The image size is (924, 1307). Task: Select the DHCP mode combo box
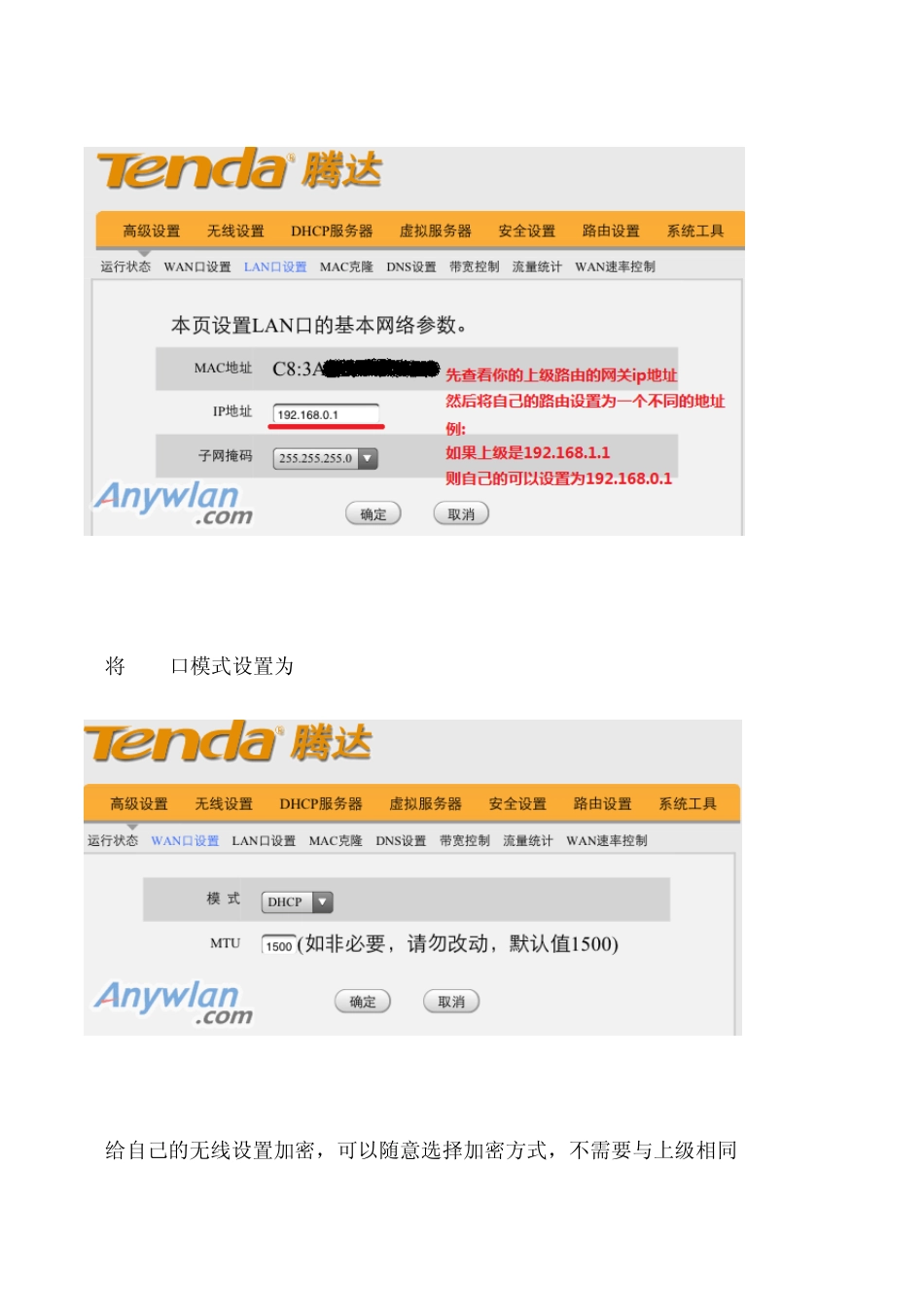pos(297,901)
